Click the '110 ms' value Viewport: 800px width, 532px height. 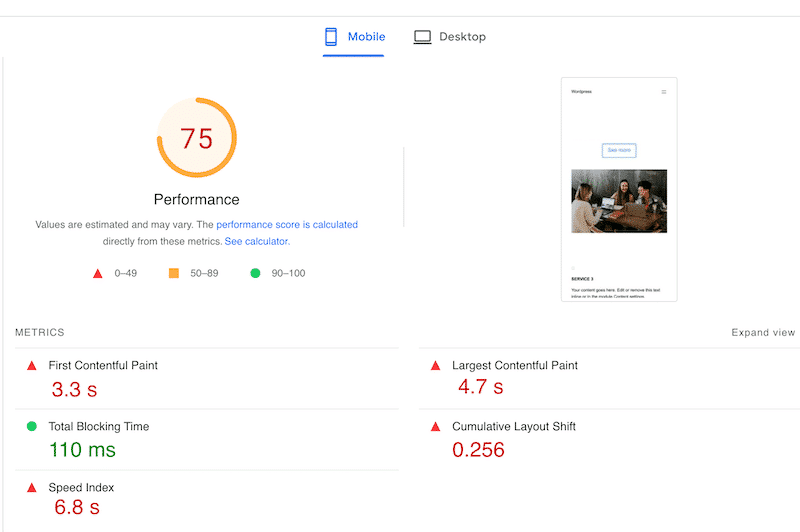pos(82,450)
